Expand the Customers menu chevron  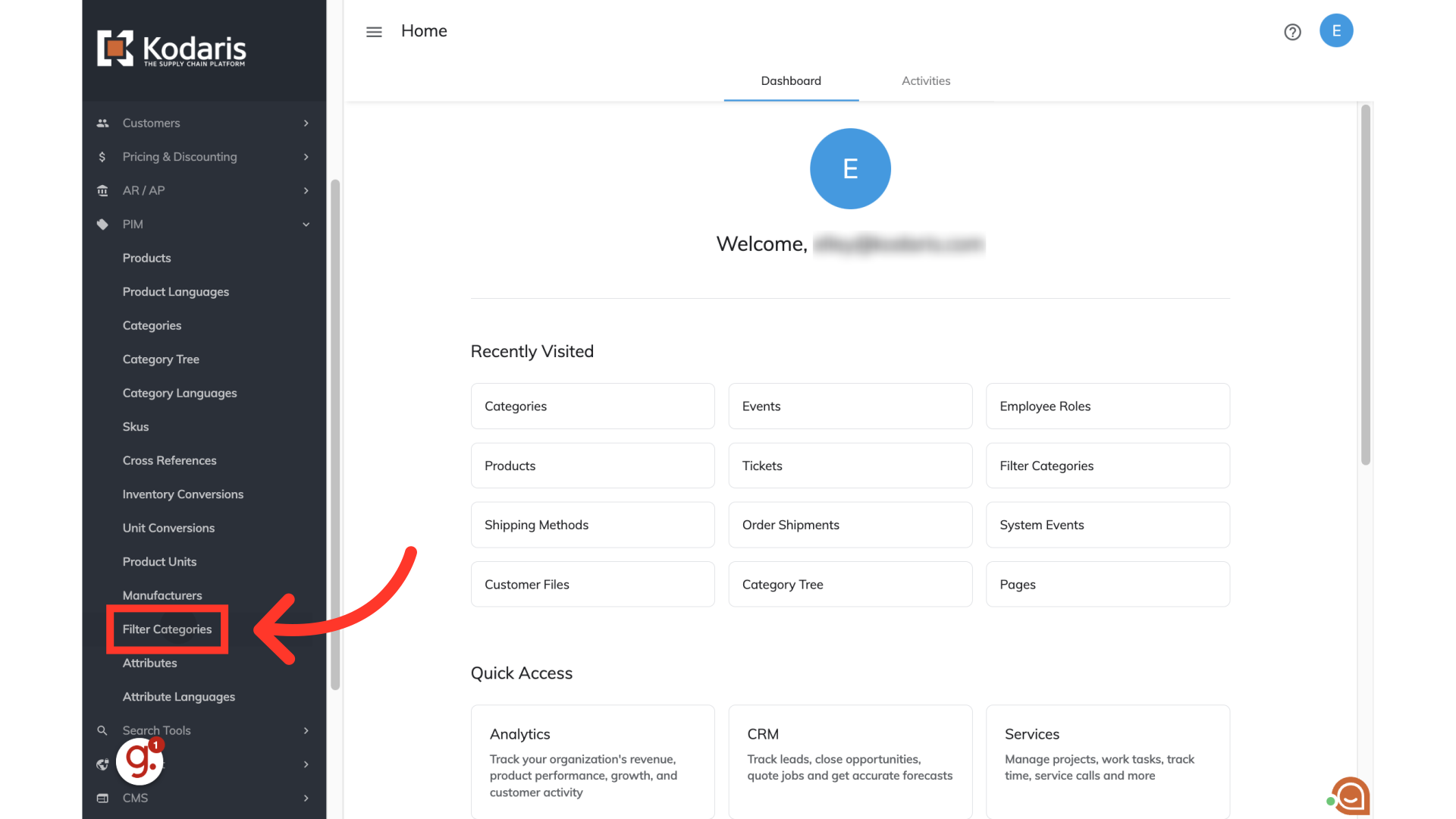point(306,123)
